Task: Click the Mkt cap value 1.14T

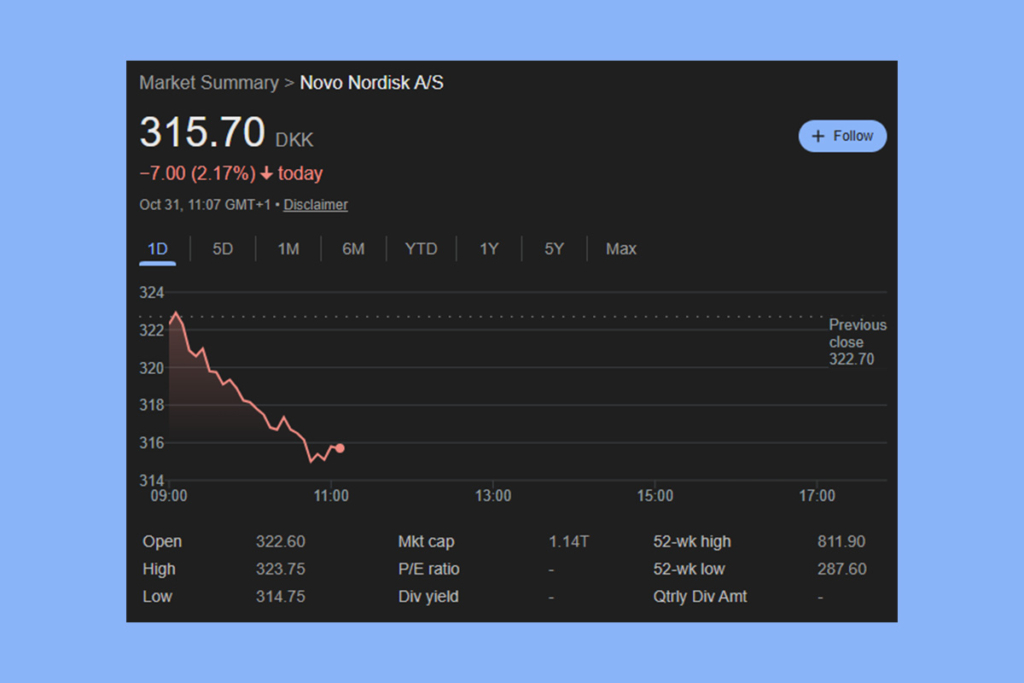Action: [568, 541]
